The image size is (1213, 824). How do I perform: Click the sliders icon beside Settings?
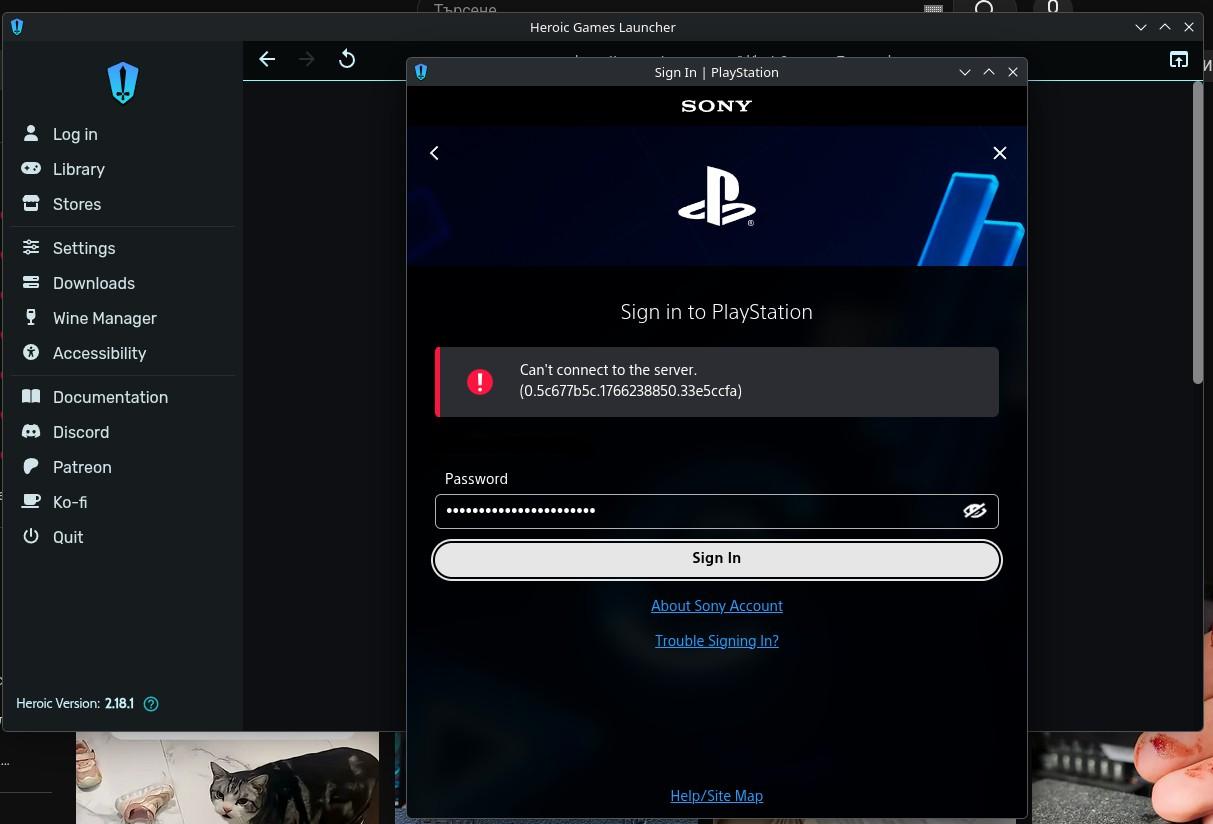tap(31, 247)
